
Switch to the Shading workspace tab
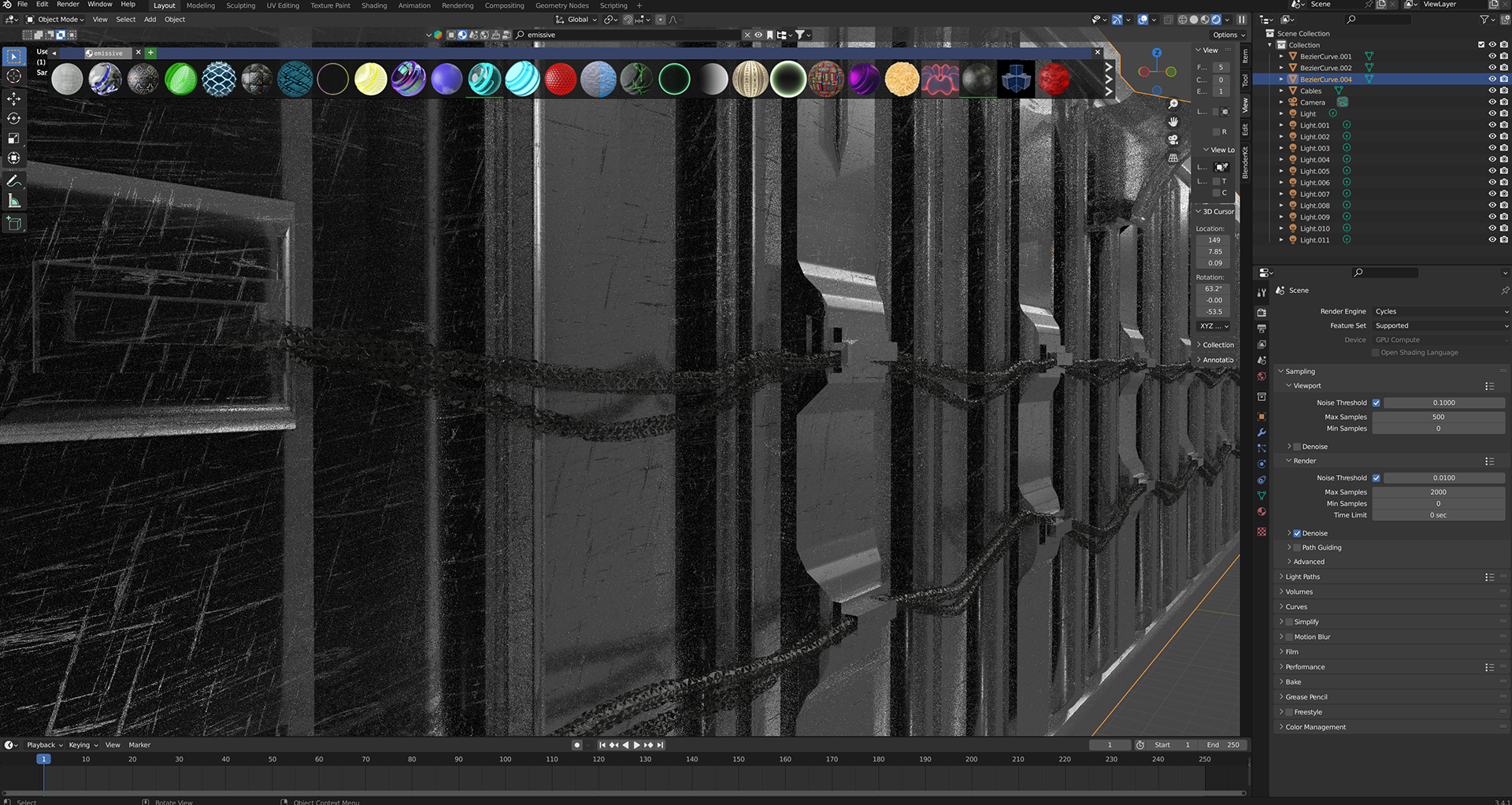point(374,6)
